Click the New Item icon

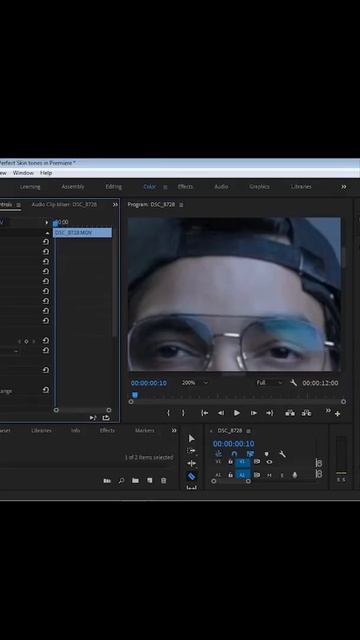click(x=149, y=480)
